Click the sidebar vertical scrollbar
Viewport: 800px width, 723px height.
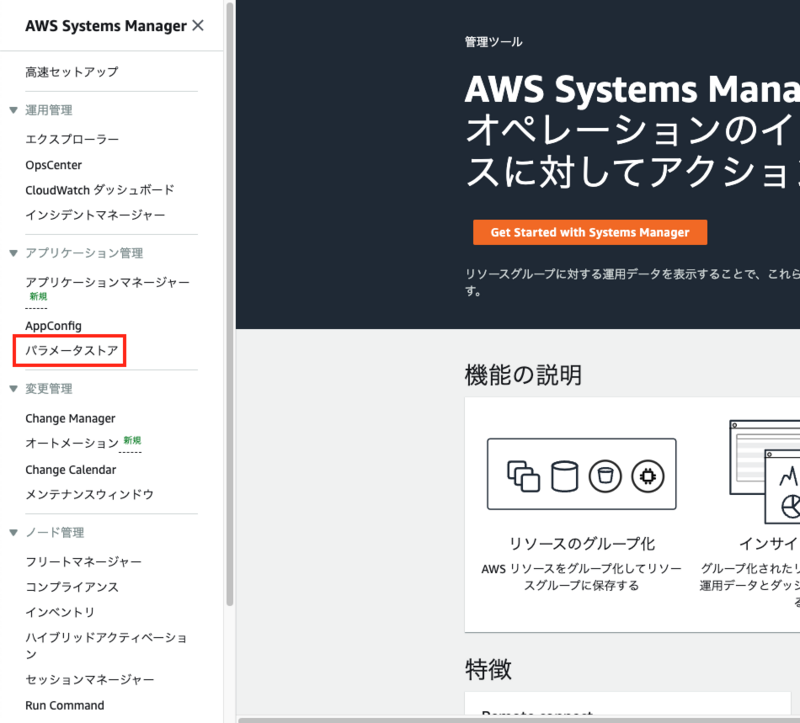point(230,304)
